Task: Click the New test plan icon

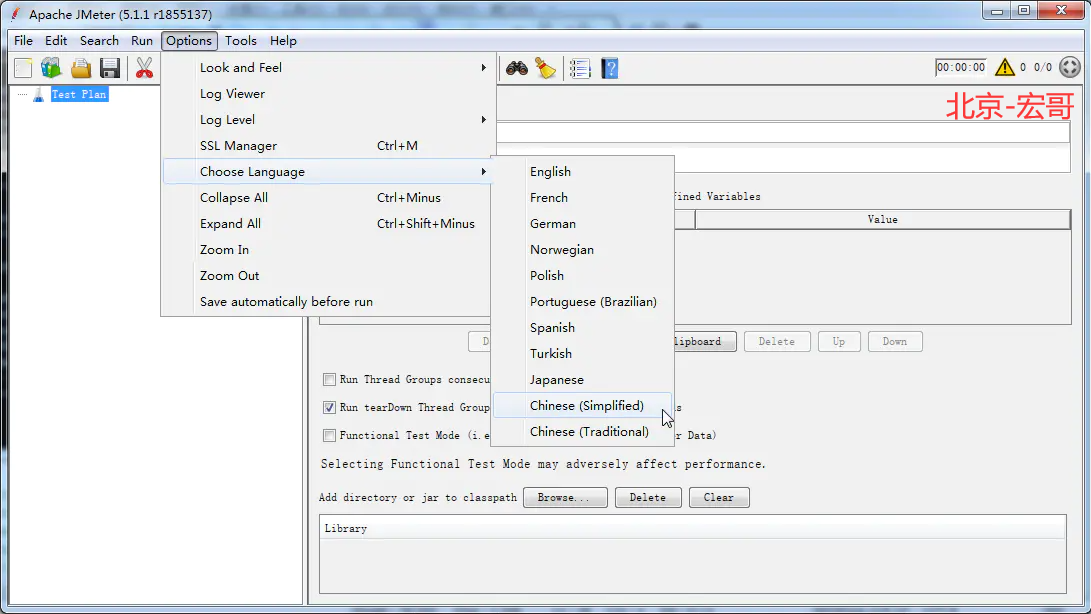Action: tap(23, 68)
